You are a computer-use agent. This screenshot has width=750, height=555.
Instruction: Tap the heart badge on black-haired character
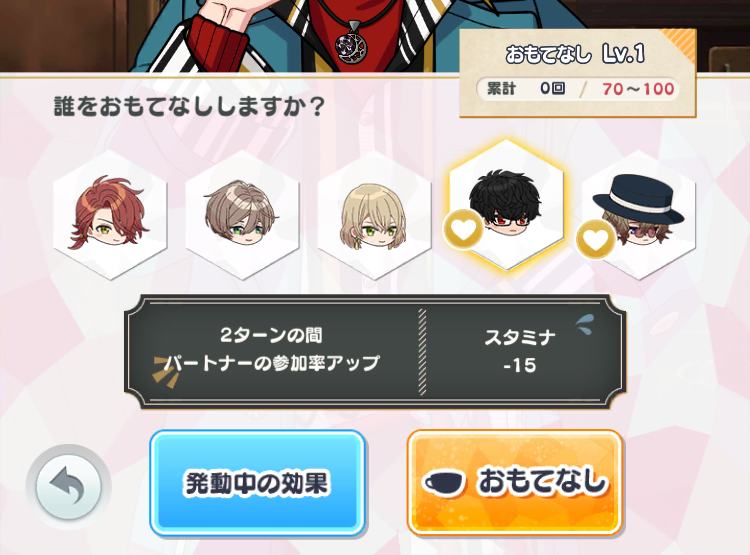pos(463,229)
